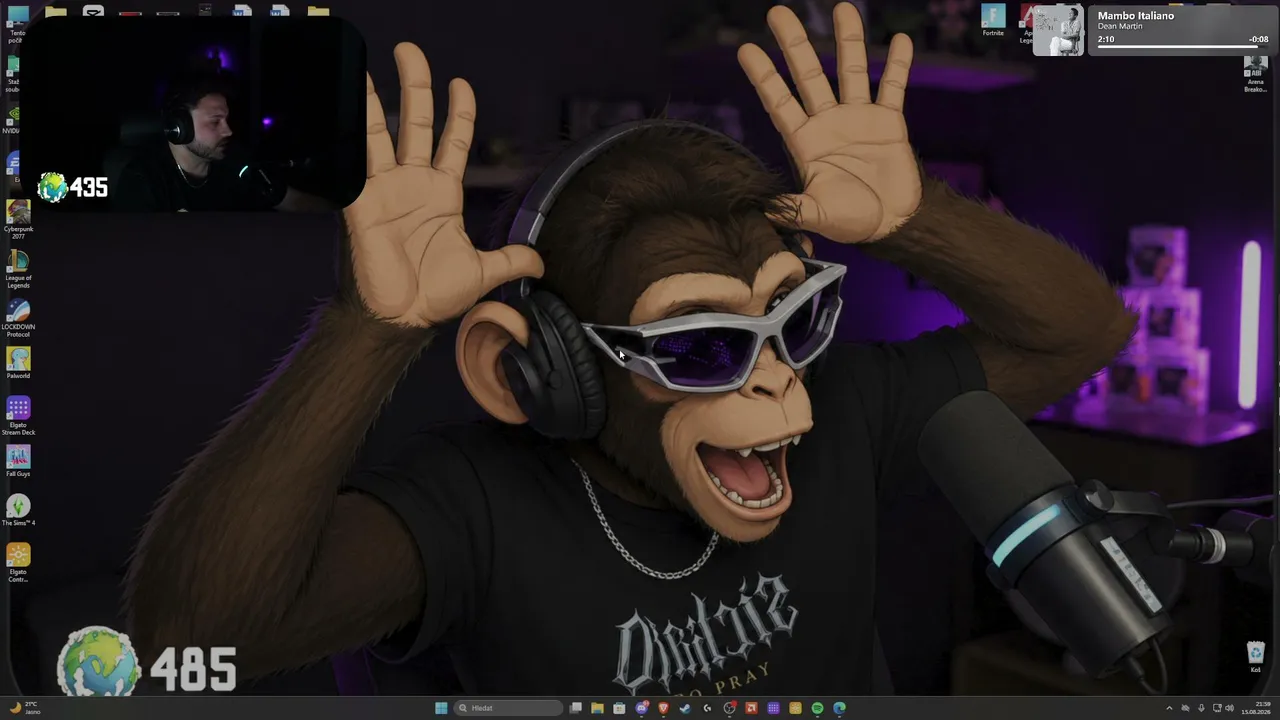The width and height of the screenshot is (1280, 720).
Task: Open Spotify from the taskbar
Action: (x=817, y=708)
